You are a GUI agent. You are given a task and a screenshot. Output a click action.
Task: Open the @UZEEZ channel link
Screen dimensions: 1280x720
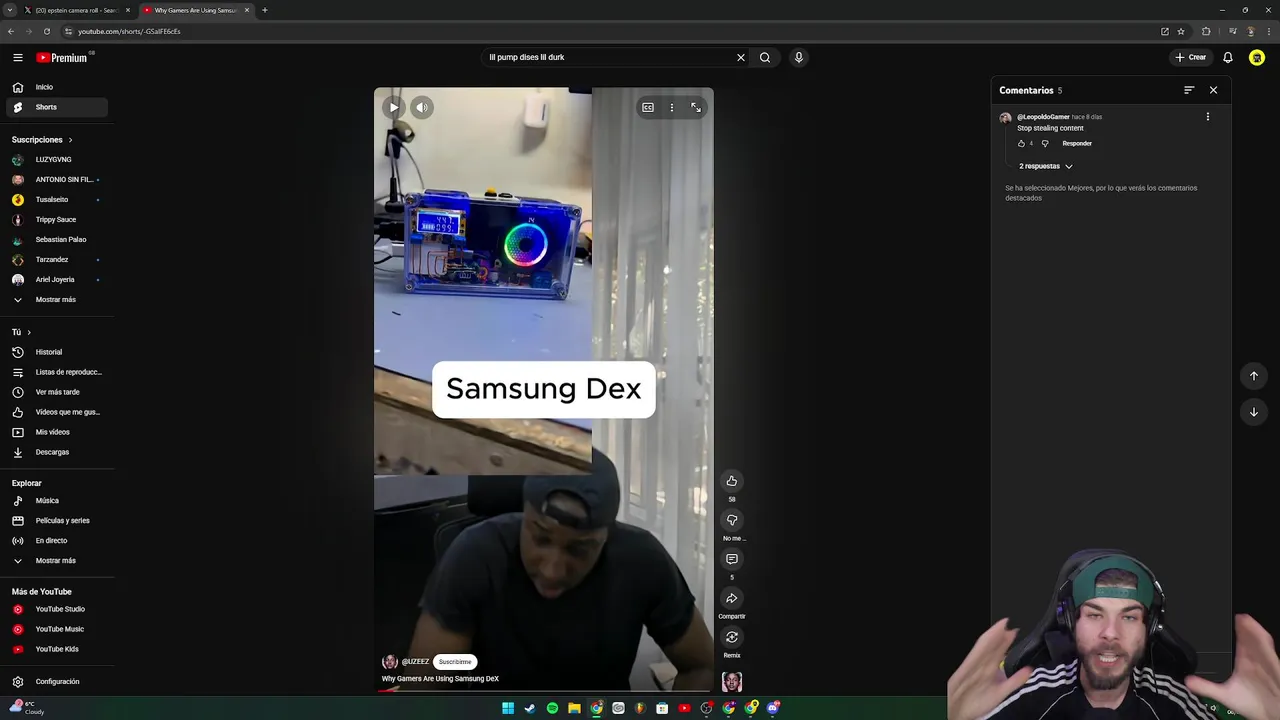tap(415, 662)
